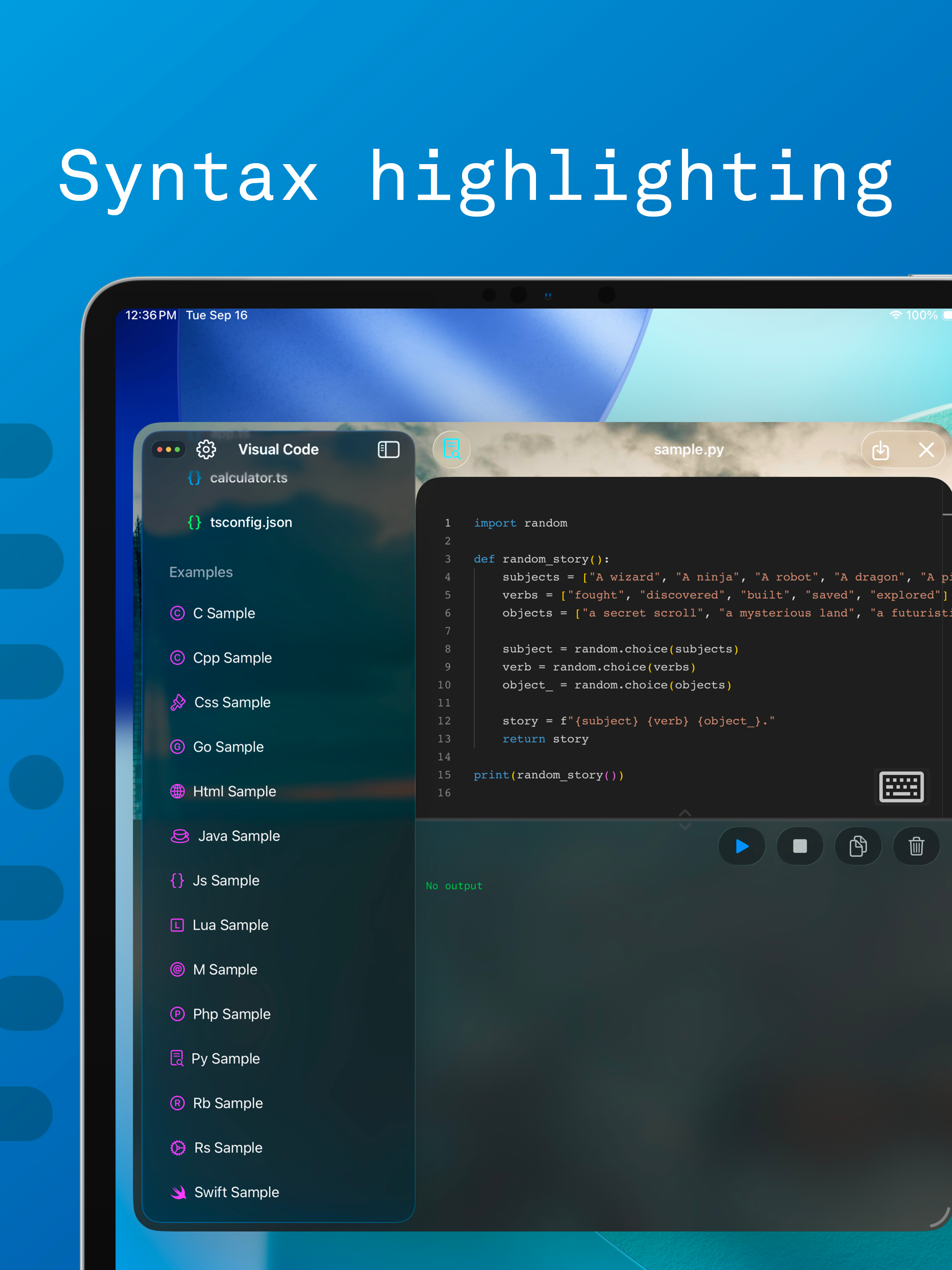Click the 12:36 PM clock
952x1270 pixels.
coord(151,315)
